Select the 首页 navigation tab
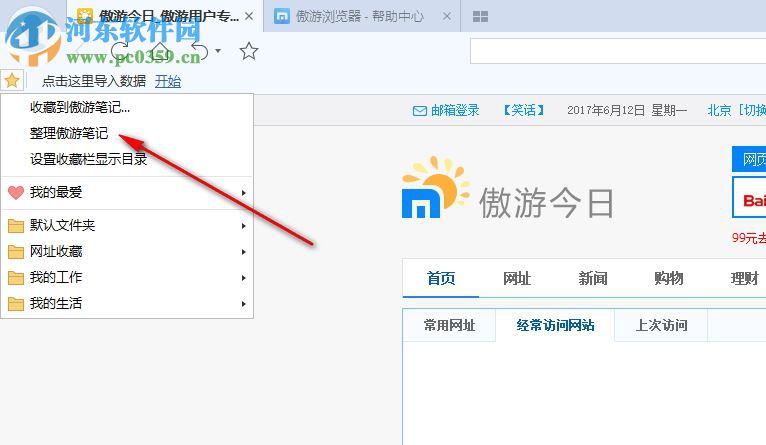The width and height of the screenshot is (766, 445). tap(441, 278)
